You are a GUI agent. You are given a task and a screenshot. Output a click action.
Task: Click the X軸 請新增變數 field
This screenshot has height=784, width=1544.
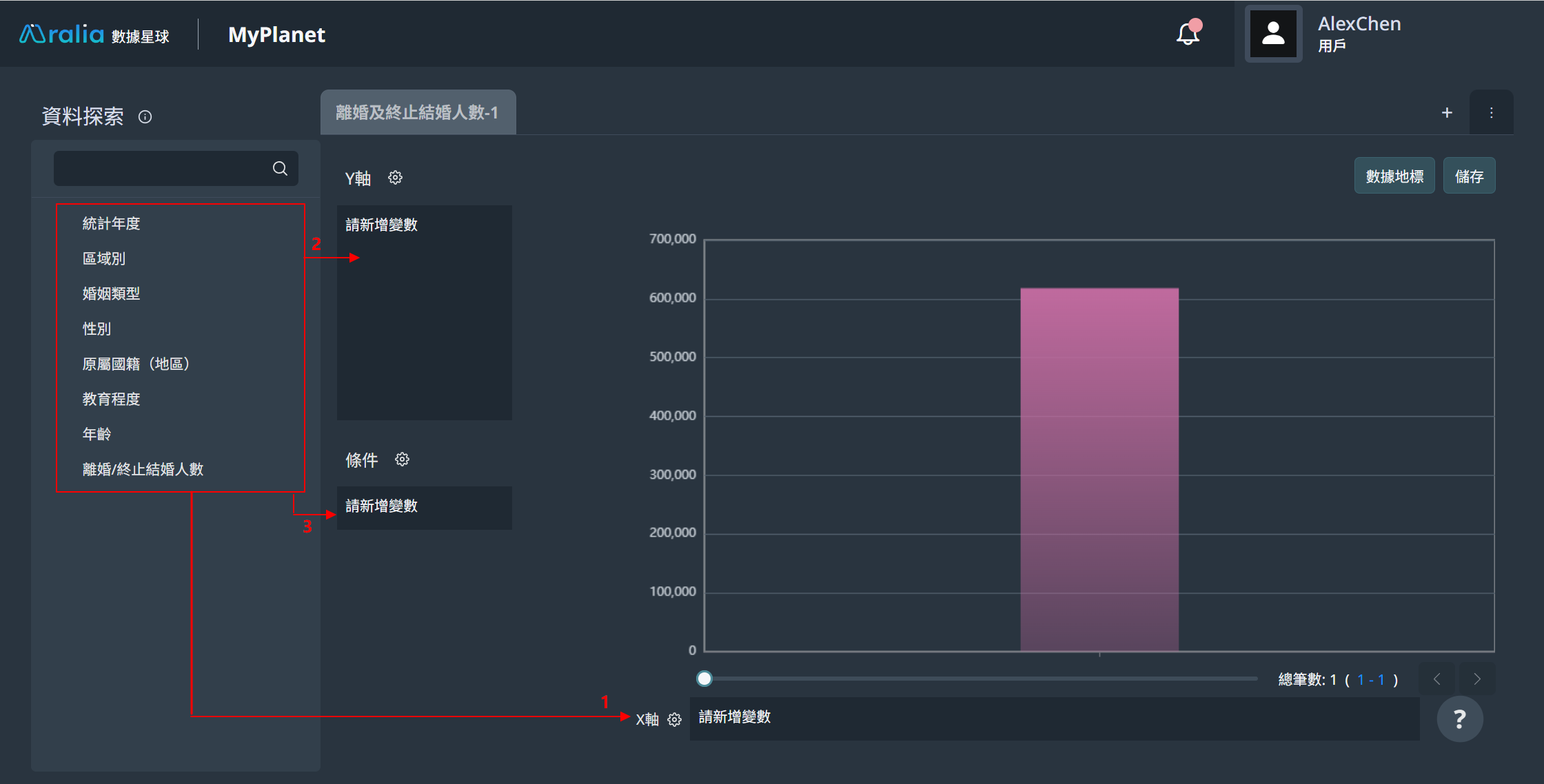1055,719
